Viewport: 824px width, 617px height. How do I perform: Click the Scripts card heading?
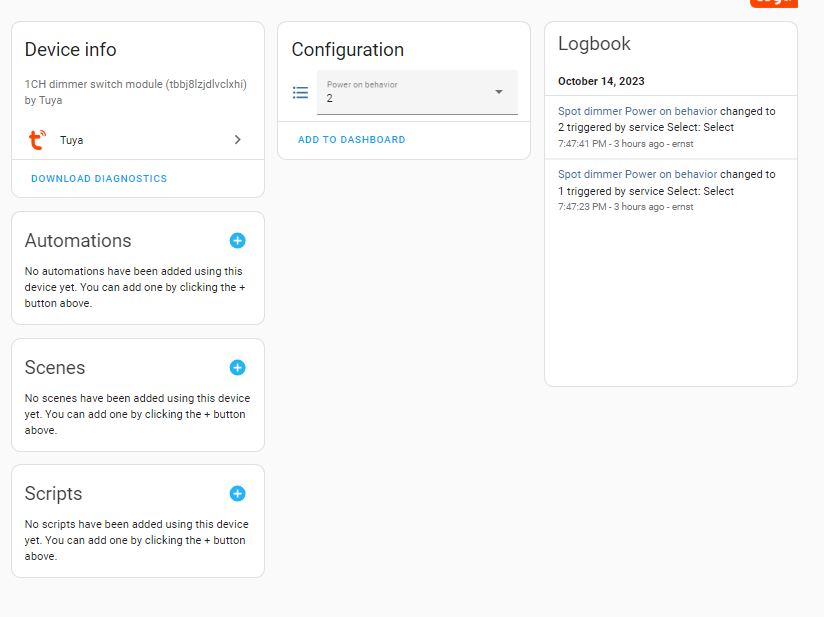pyautogui.click(x=53, y=493)
